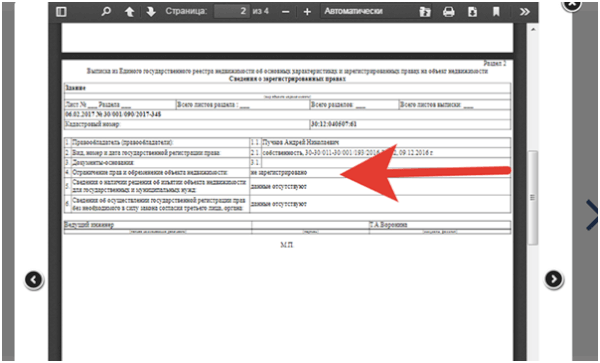Viewport: 600px width, 363px height.
Task: Select text 'не зарегистрировано'
Action: pos(279,173)
